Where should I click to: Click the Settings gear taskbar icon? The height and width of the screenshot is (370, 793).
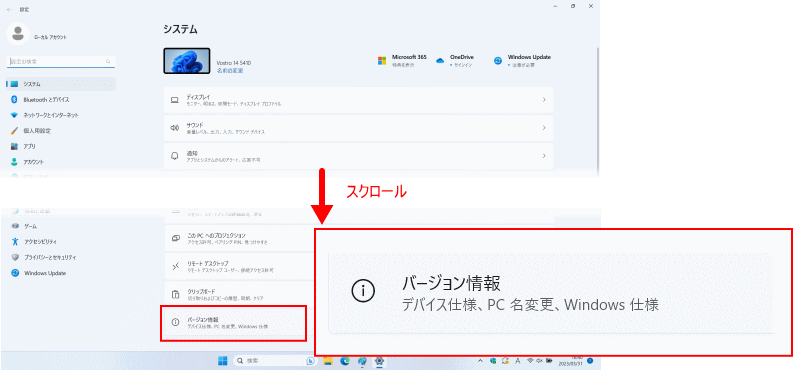pyautogui.click(x=379, y=361)
